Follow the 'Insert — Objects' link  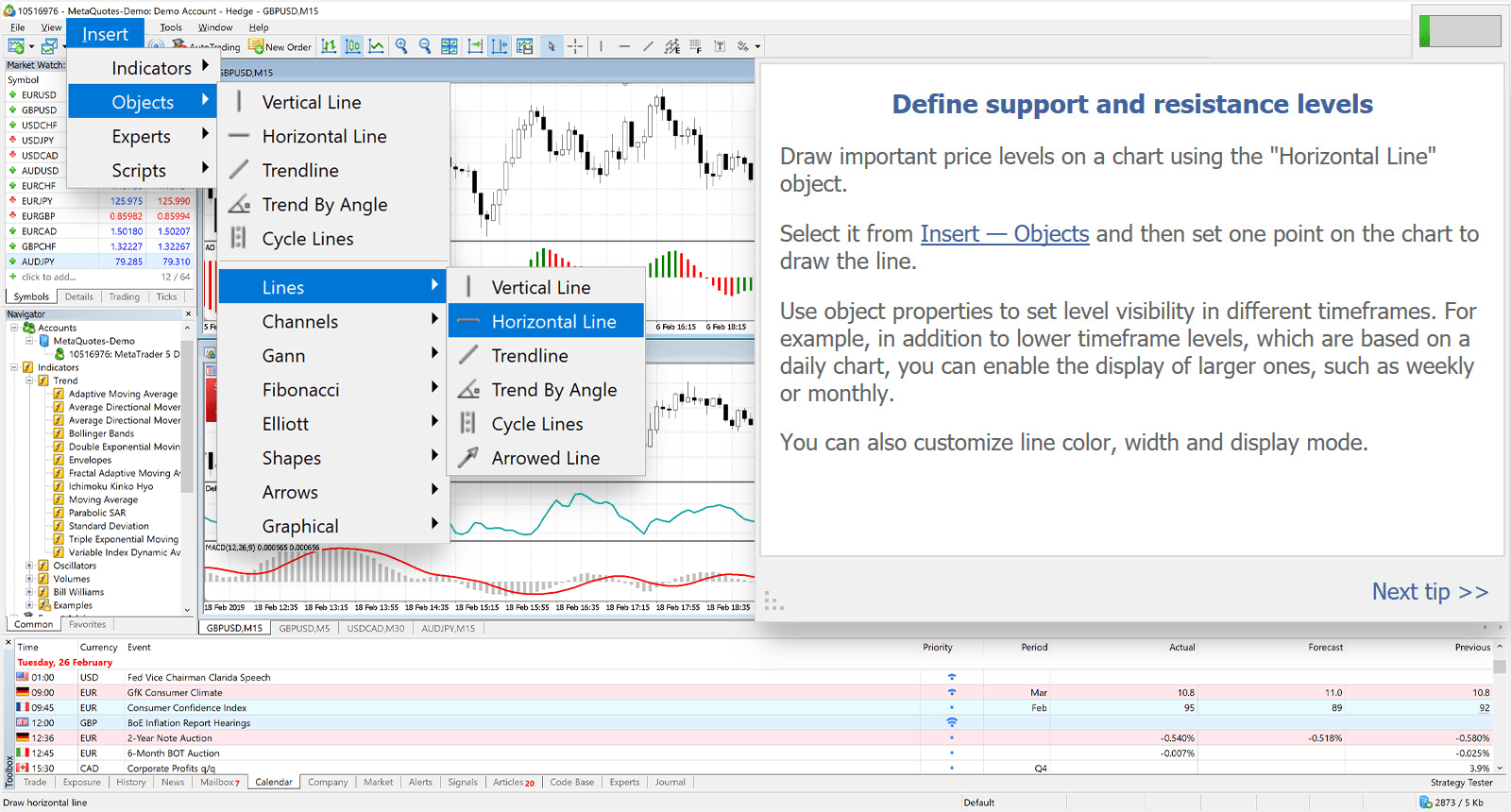click(x=1004, y=234)
